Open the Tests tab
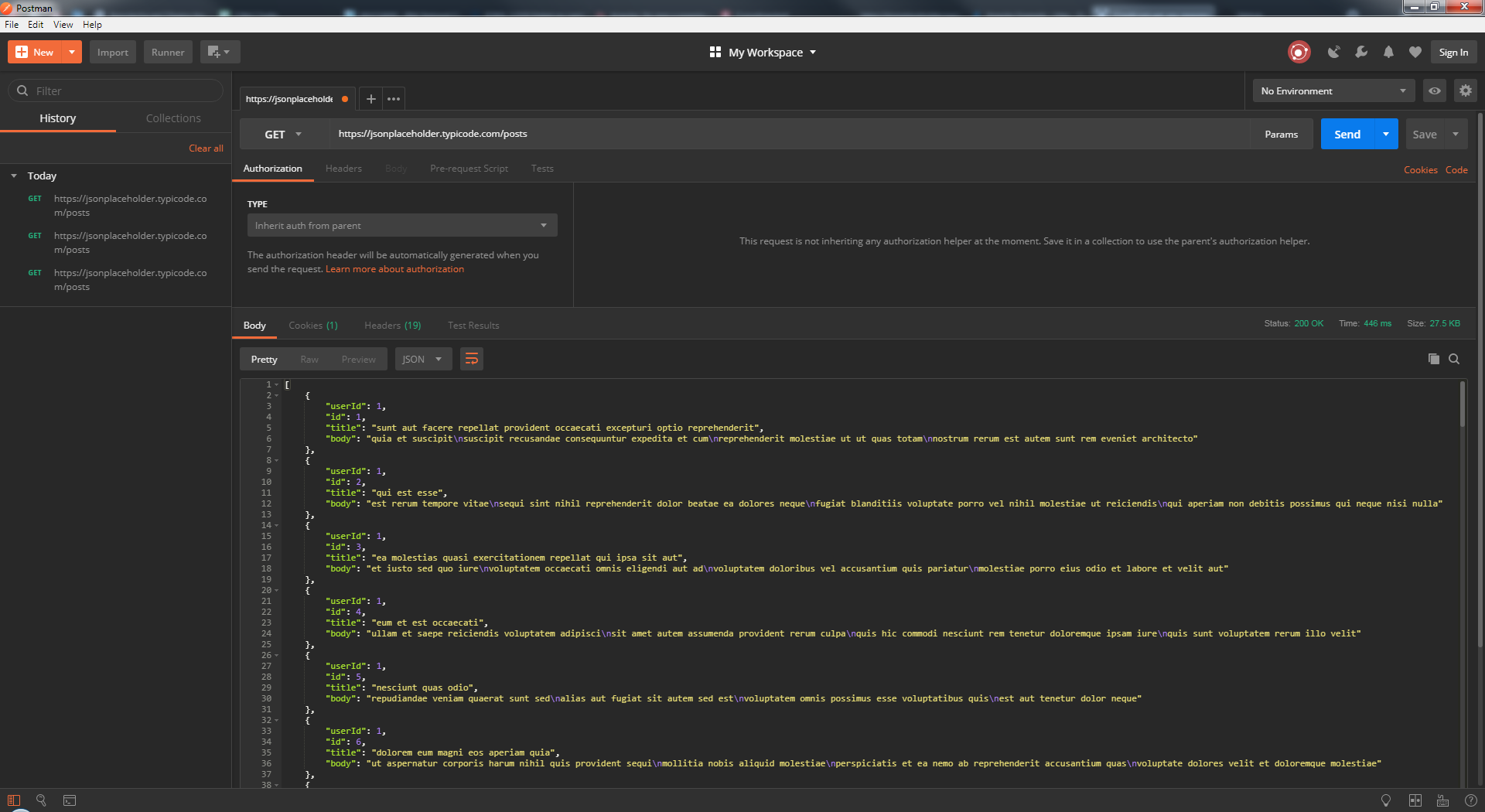Viewport: 1485px width, 812px height. click(542, 169)
